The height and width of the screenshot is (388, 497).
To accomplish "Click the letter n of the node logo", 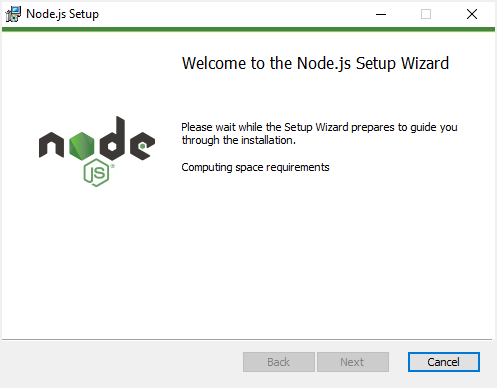I will [x=51, y=145].
